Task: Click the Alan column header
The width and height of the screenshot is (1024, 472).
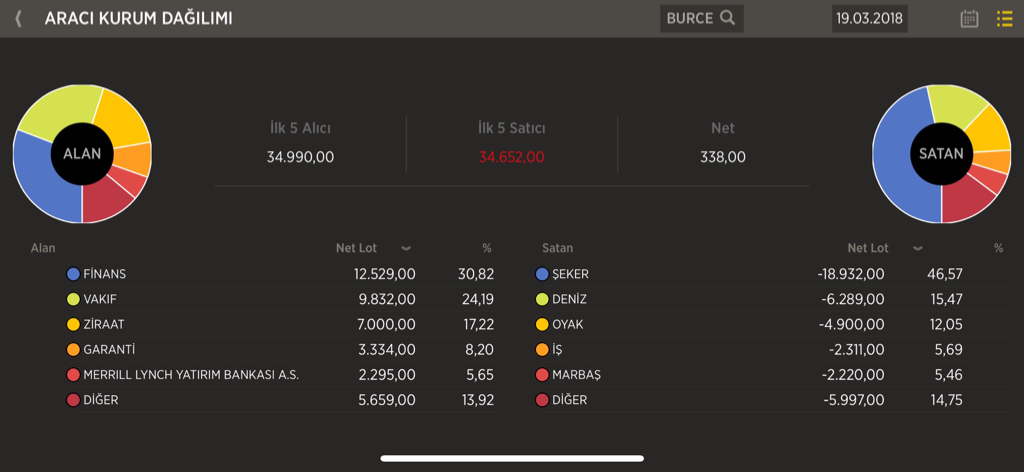Action: (43, 248)
